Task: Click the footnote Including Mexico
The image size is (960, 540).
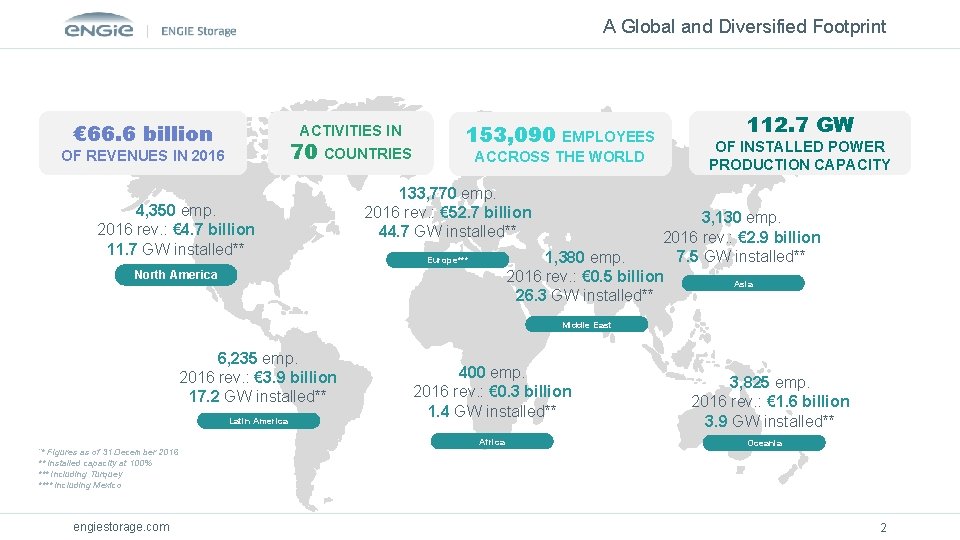Action: 80,485
